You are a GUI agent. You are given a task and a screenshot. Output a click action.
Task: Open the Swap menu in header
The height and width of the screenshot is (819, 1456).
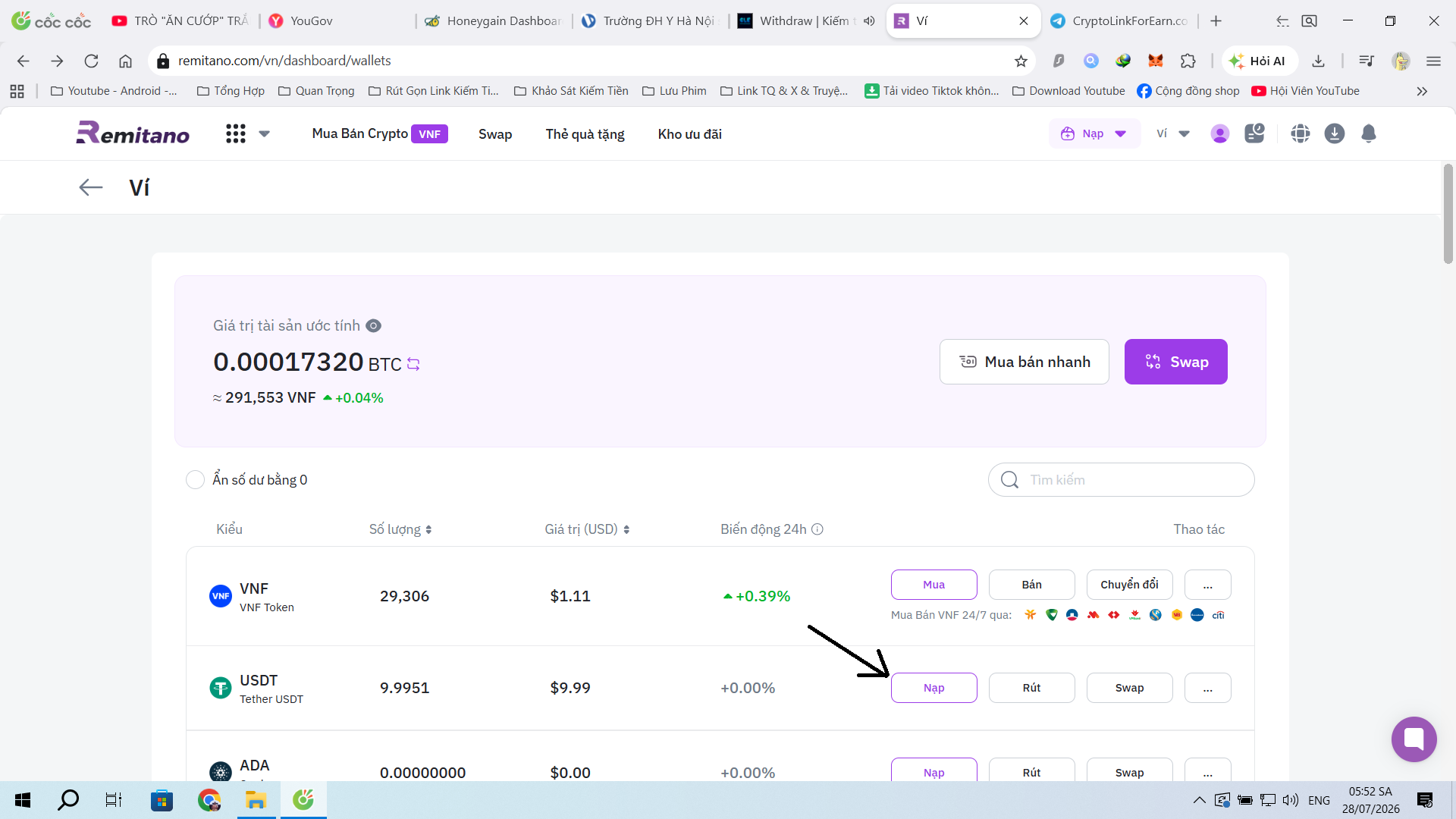495,133
